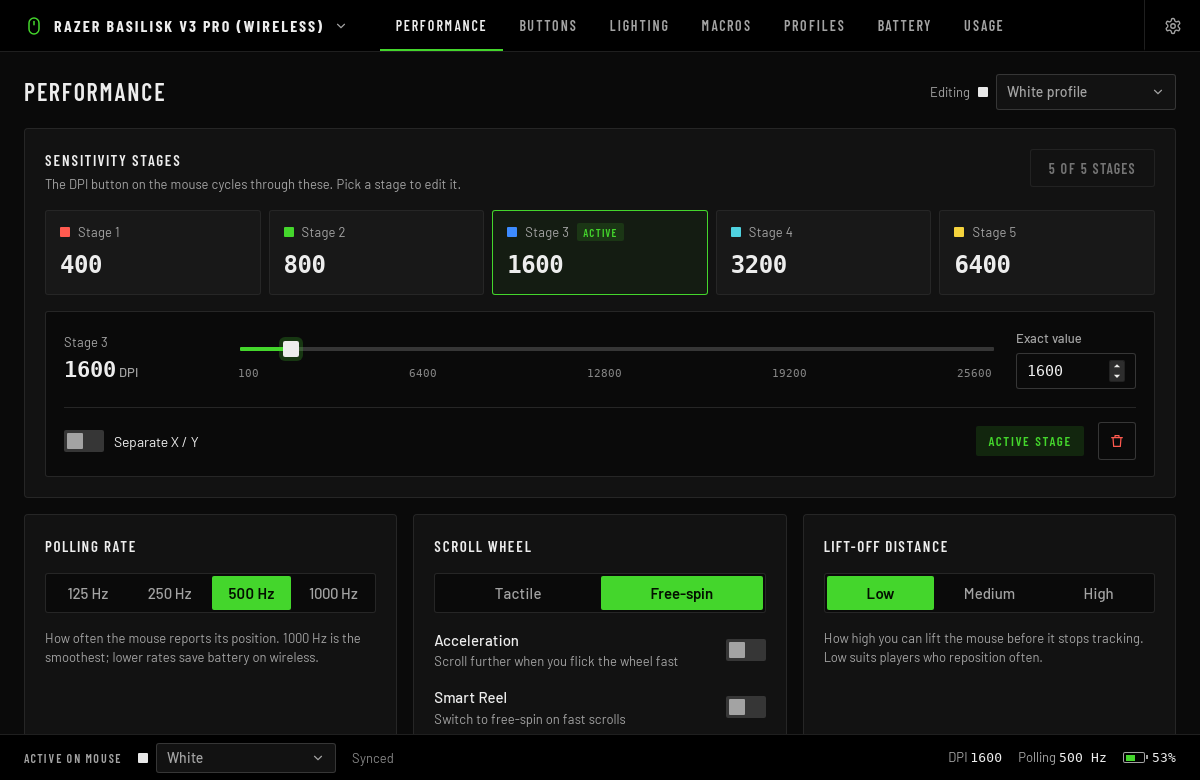Delete Stage 3 with the trash icon
The height and width of the screenshot is (780, 1200).
click(1117, 441)
